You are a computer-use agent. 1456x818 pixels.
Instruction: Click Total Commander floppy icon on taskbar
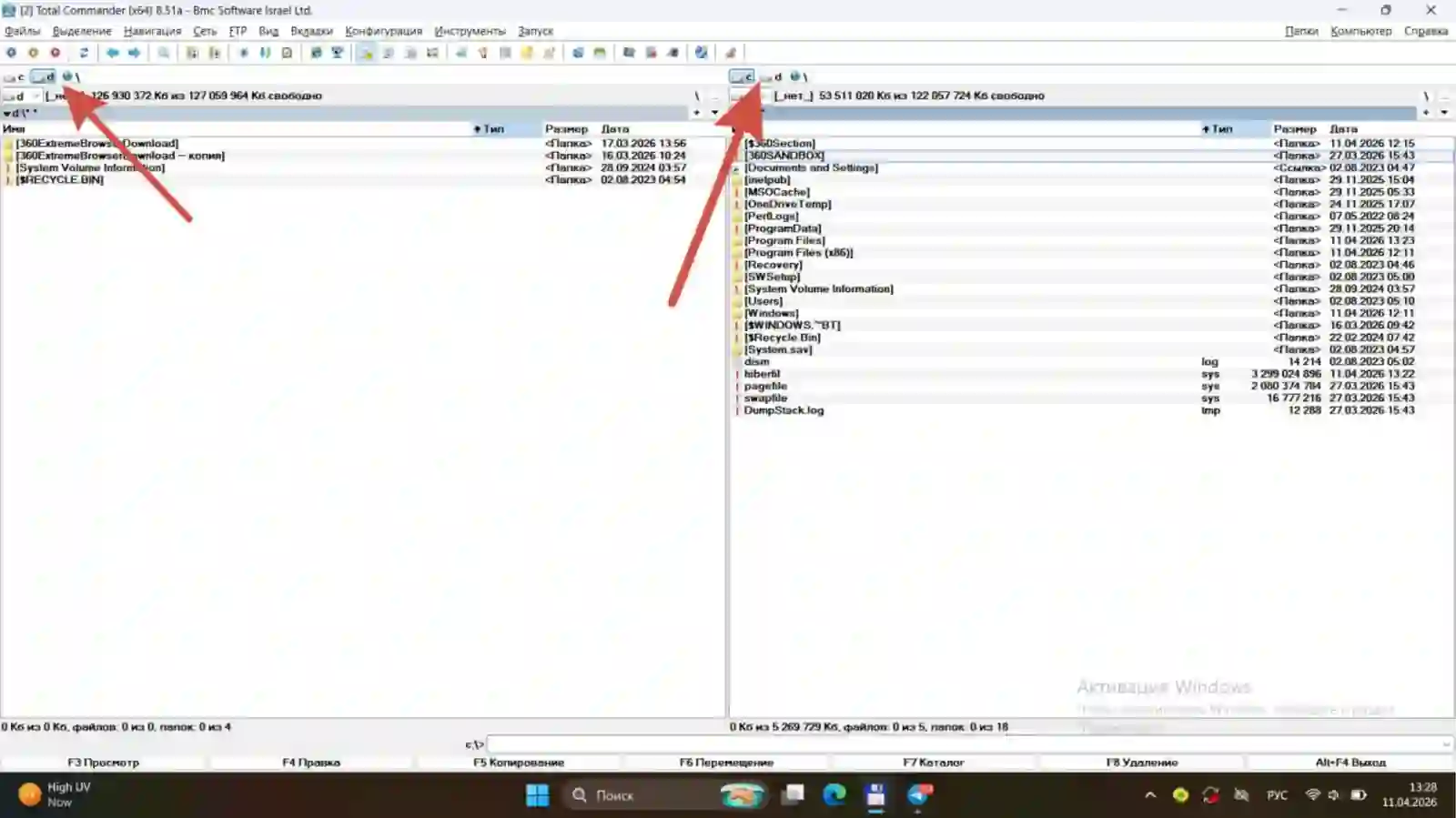(x=875, y=795)
